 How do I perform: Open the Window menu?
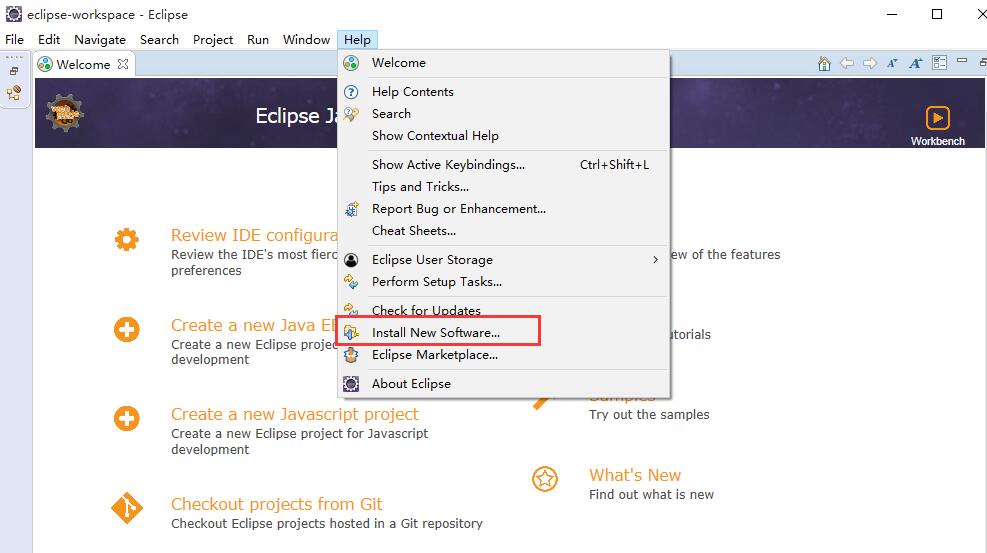(307, 40)
